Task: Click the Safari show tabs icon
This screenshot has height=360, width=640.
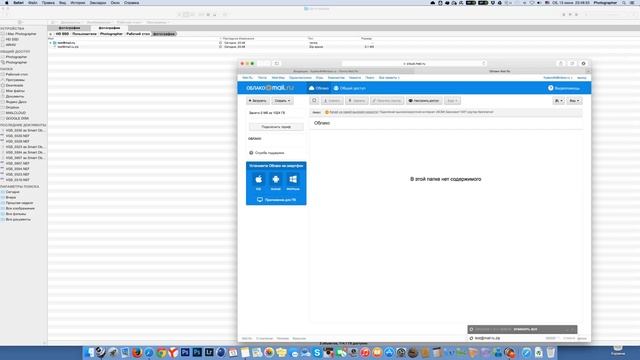Action: (x=572, y=64)
